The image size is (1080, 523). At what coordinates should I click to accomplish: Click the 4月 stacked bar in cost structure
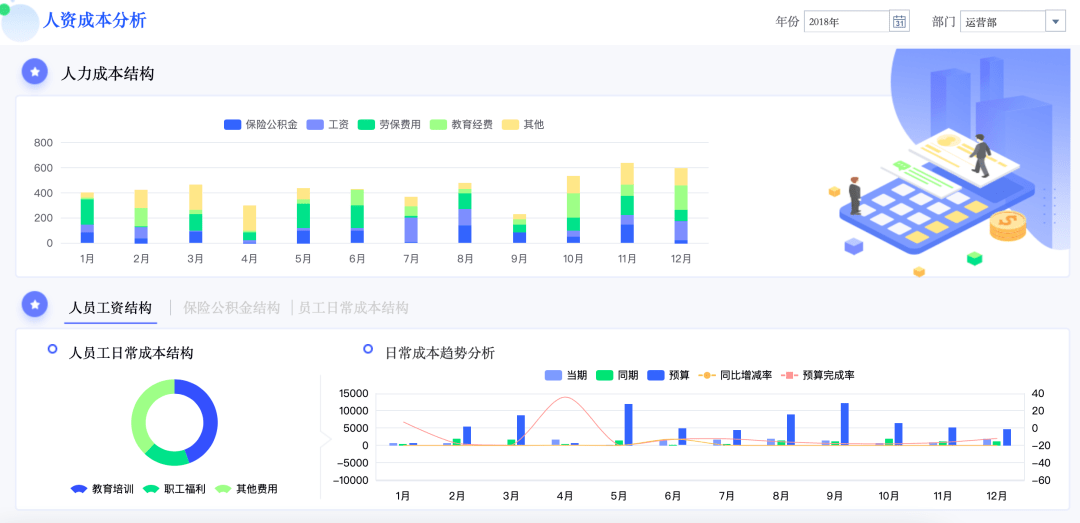click(249, 225)
